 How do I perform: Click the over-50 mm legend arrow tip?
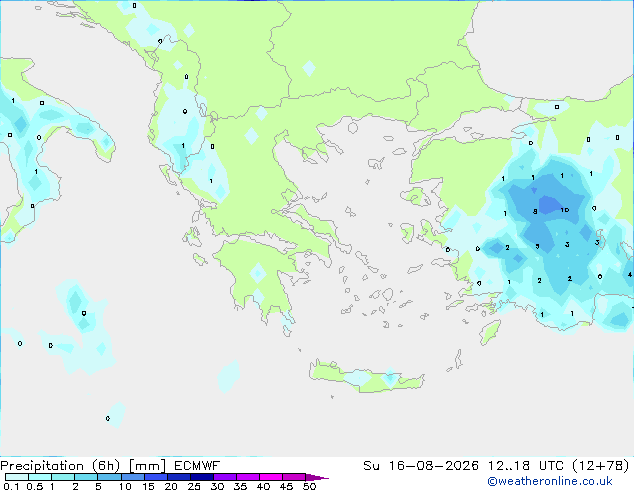[317, 477]
